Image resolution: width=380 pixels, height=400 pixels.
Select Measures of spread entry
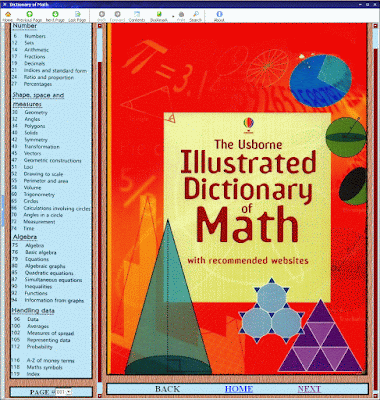[51, 333]
